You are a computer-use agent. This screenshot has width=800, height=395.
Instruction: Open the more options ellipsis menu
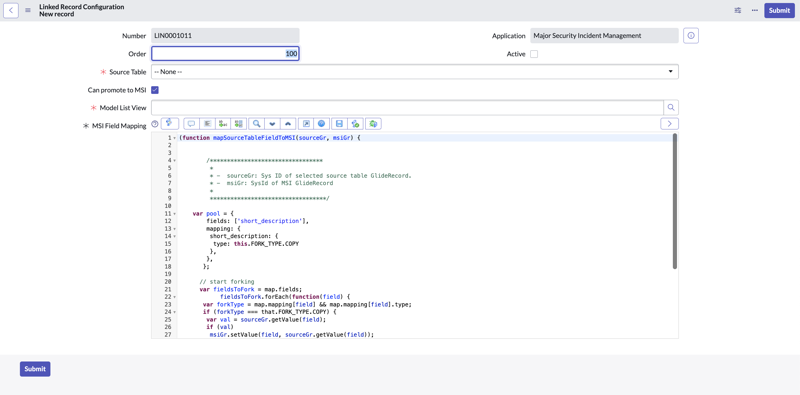click(x=755, y=10)
